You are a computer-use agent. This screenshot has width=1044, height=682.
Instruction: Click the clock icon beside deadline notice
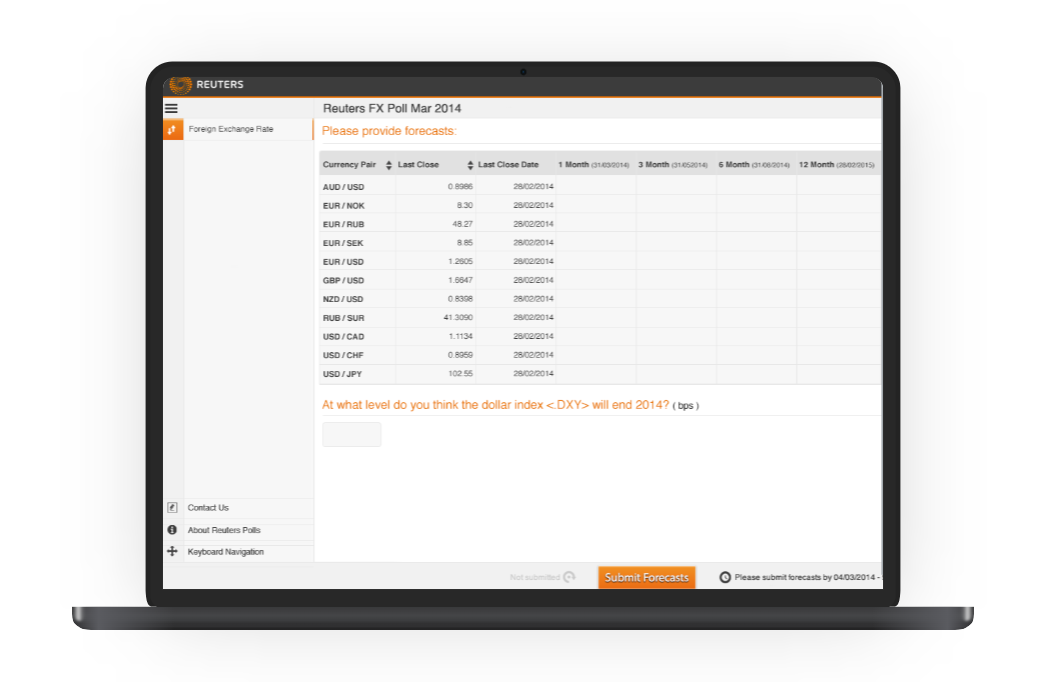(725, 577)
